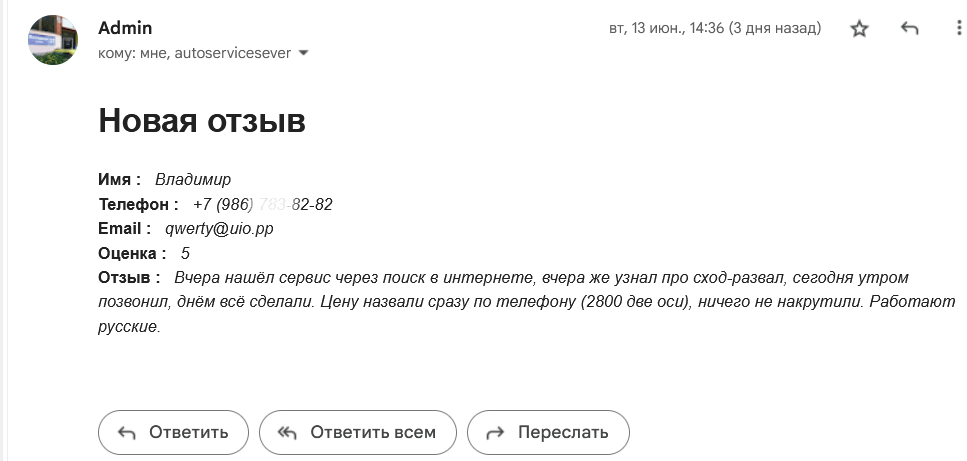Click the Admin sender avatar
Image resolution: width=967 pixels, height=461 pixels.
click(x=53, y=39)
